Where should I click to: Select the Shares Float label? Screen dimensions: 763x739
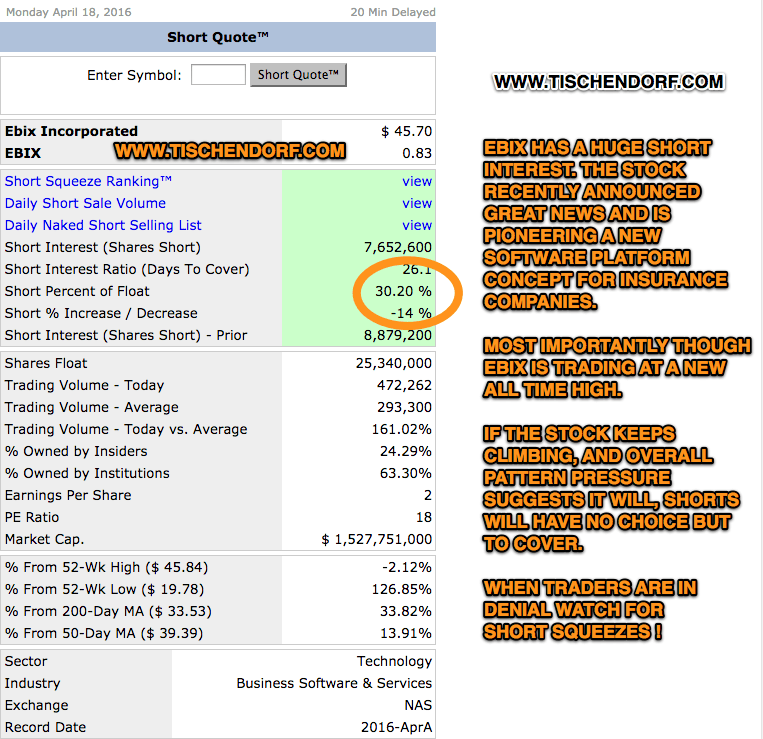click(46, 363)
